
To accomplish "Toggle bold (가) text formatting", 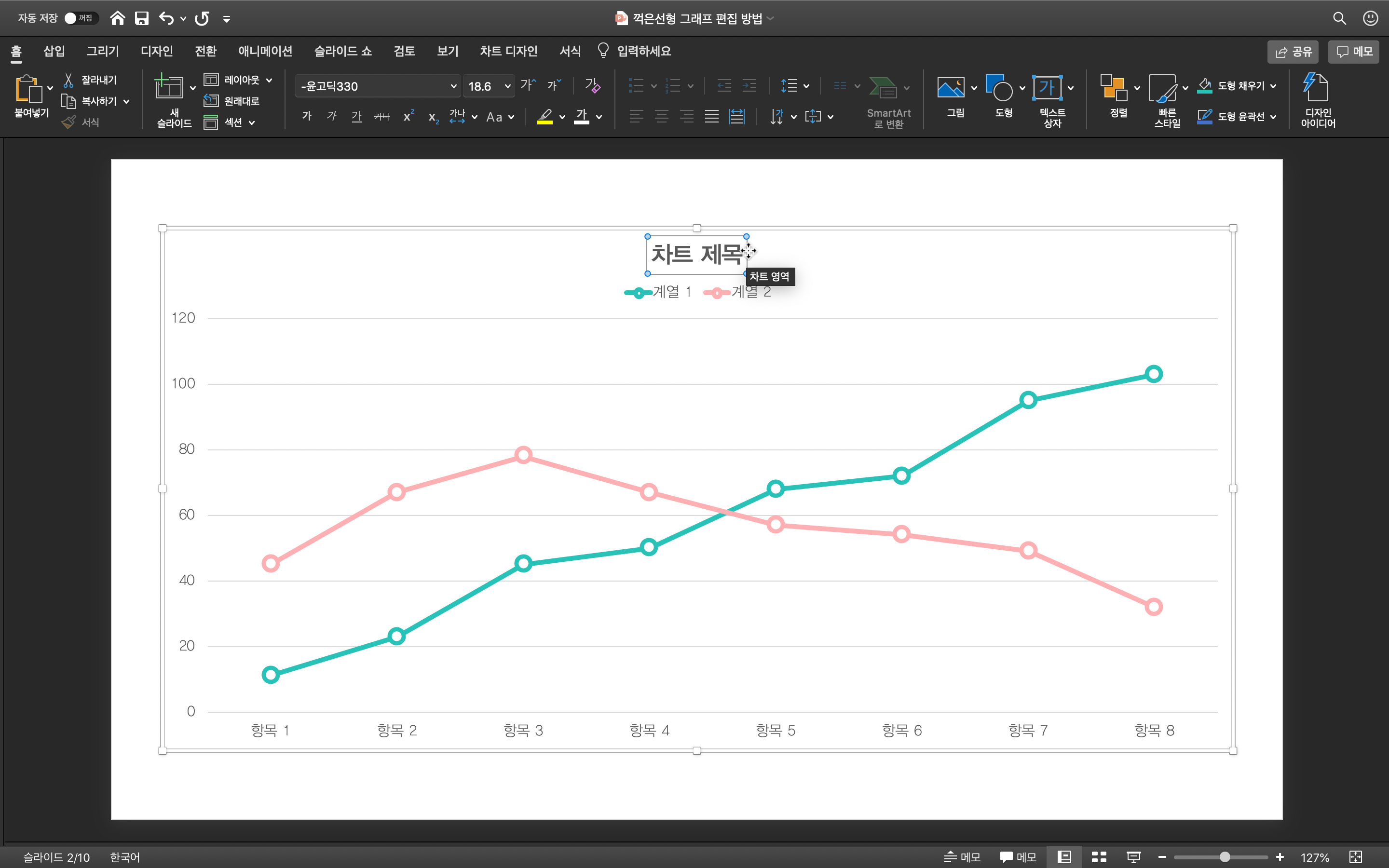I will pyautogui.click(x=307, y=117).
